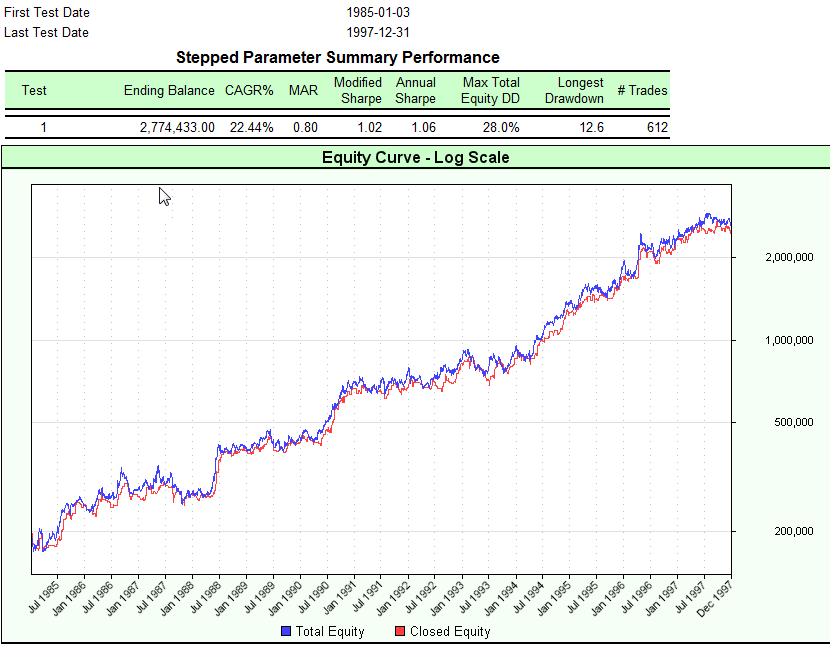Expand the Longest Drawdown column header
The width and height of the screenshot is (835, 660).
click(576, 90)
